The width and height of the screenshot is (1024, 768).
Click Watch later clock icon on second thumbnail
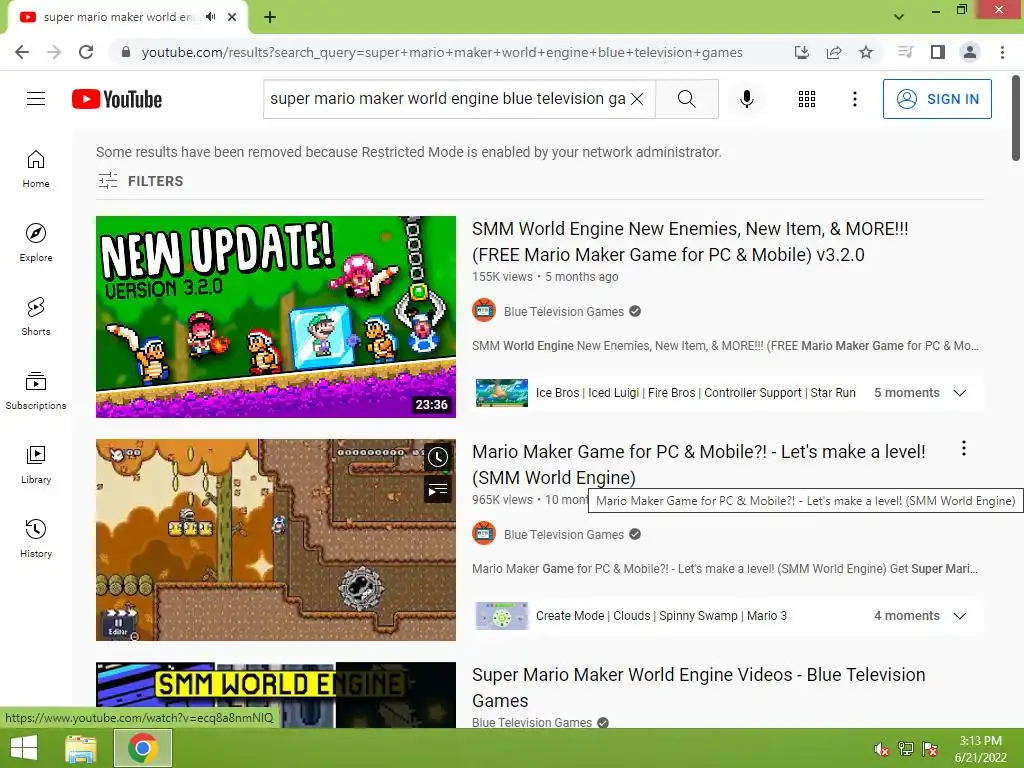pyautogui.click(x=438, y=457)
